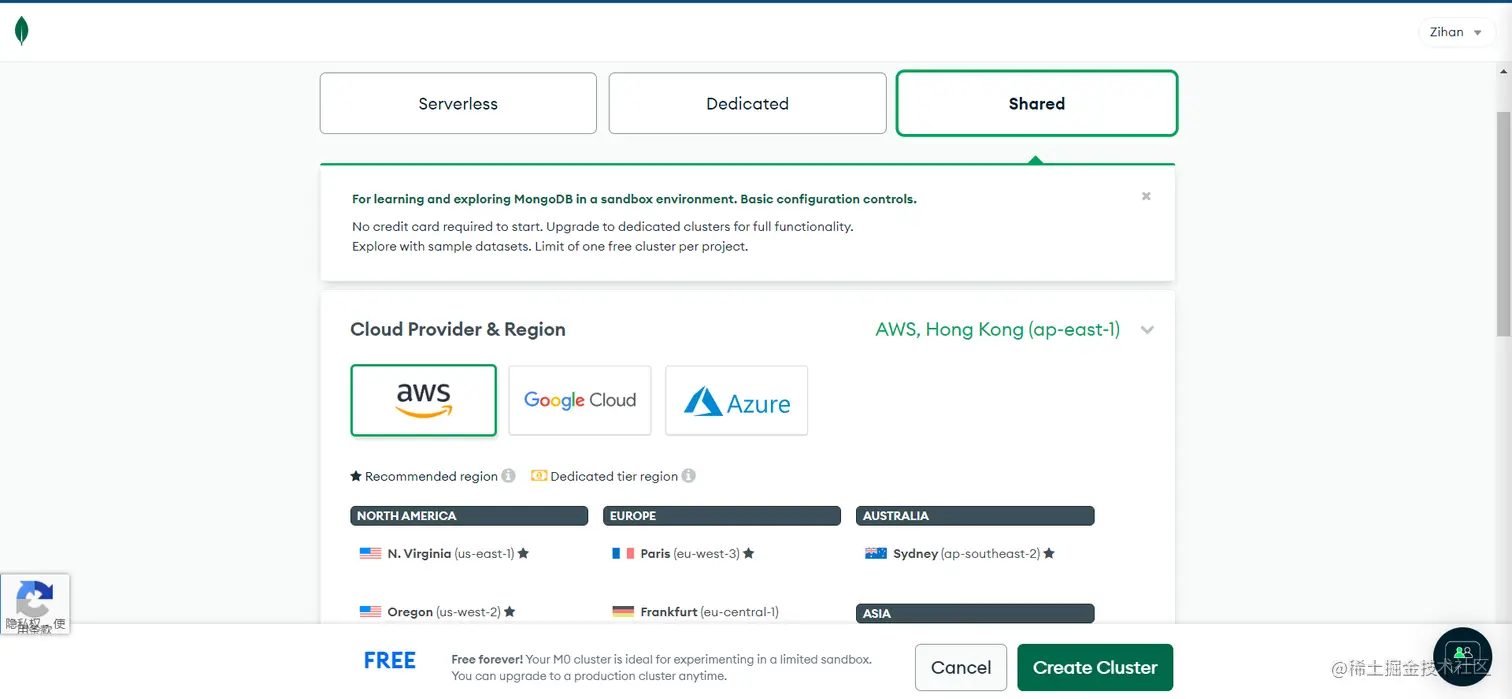
Task: Choose Google Cloud as provider
Action: point(580,400)
